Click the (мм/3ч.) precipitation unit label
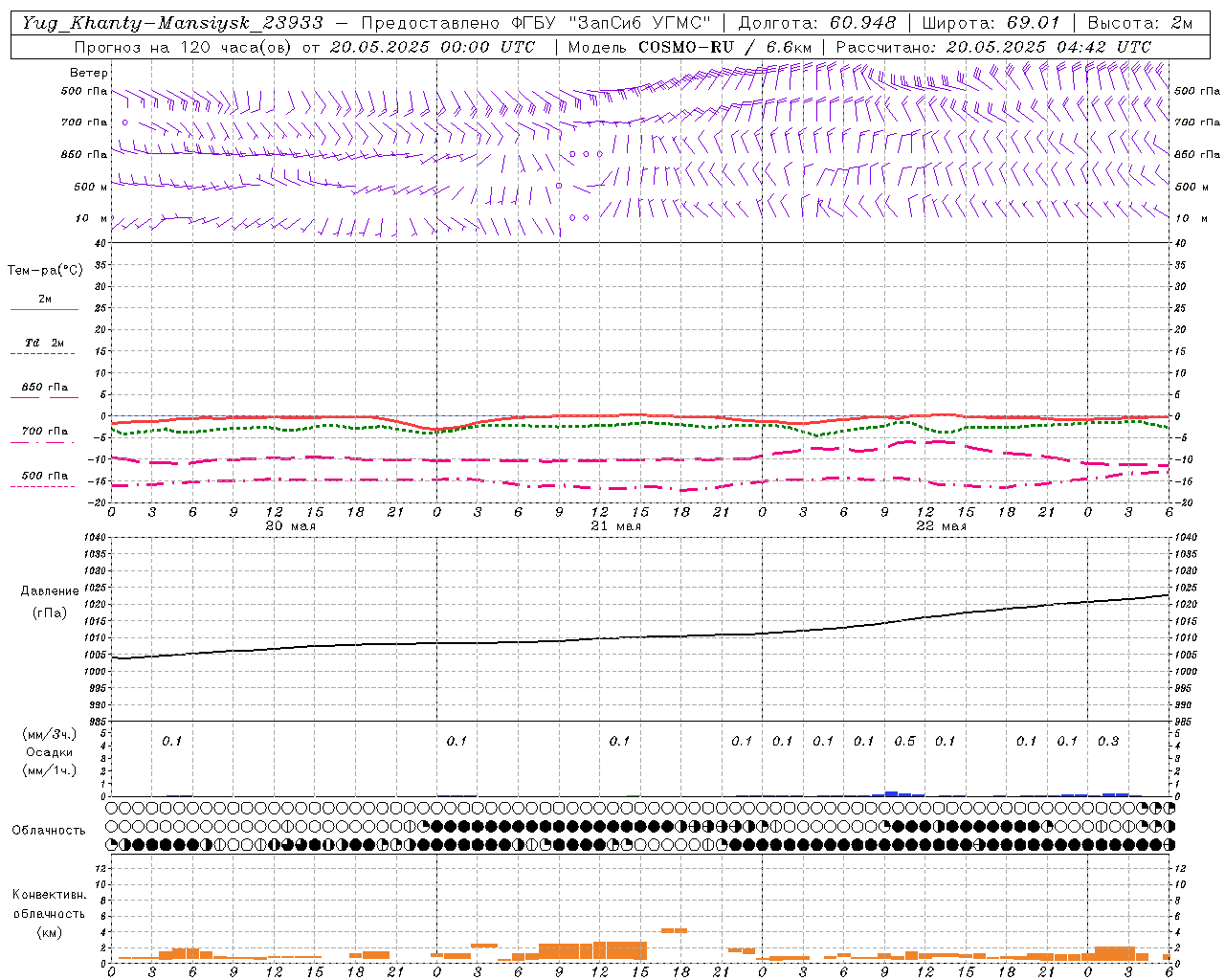This screenshot has height=980, width=1225. [50, 735]
